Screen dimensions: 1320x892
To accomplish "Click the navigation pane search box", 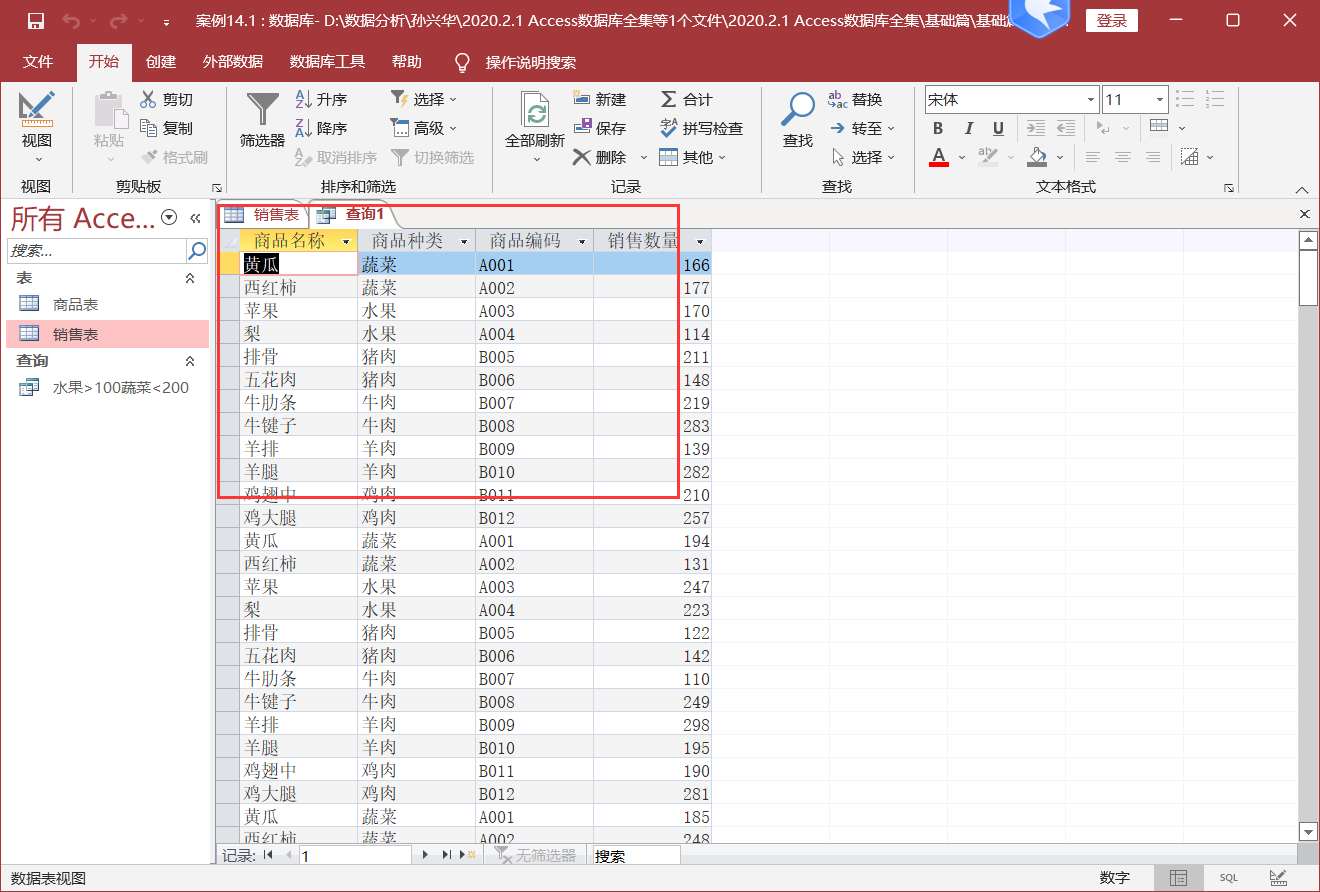I will coord(97,250).
